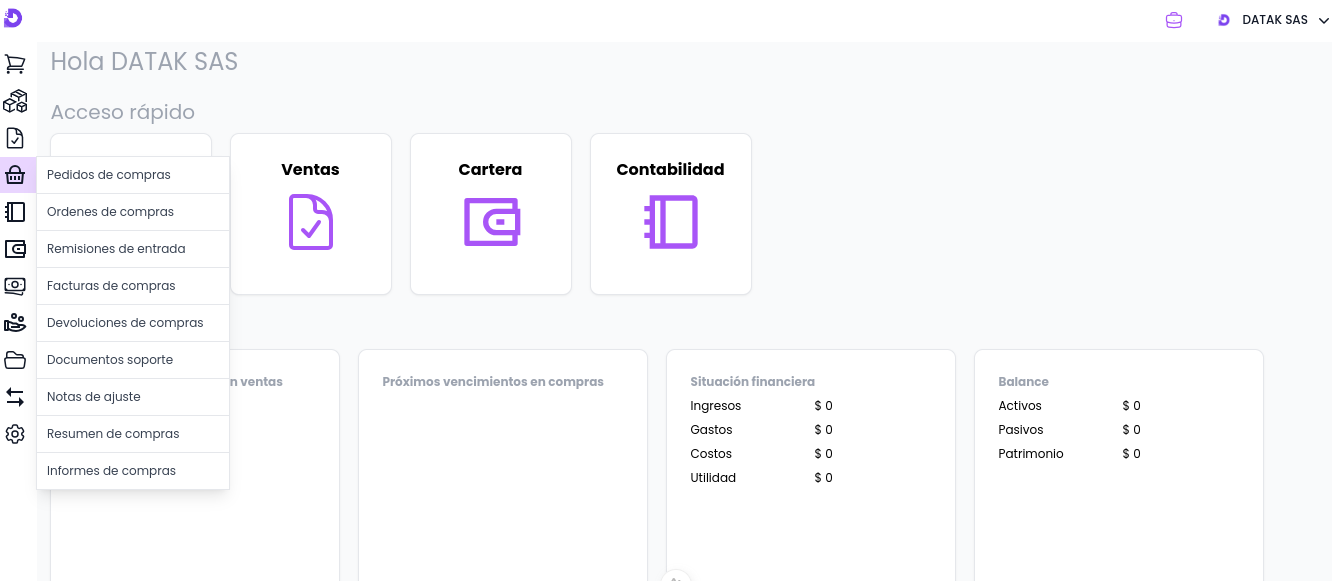1332x581 pixels.
Task: Open the settings gear icon in sidebar
Action: click(15, 434)
